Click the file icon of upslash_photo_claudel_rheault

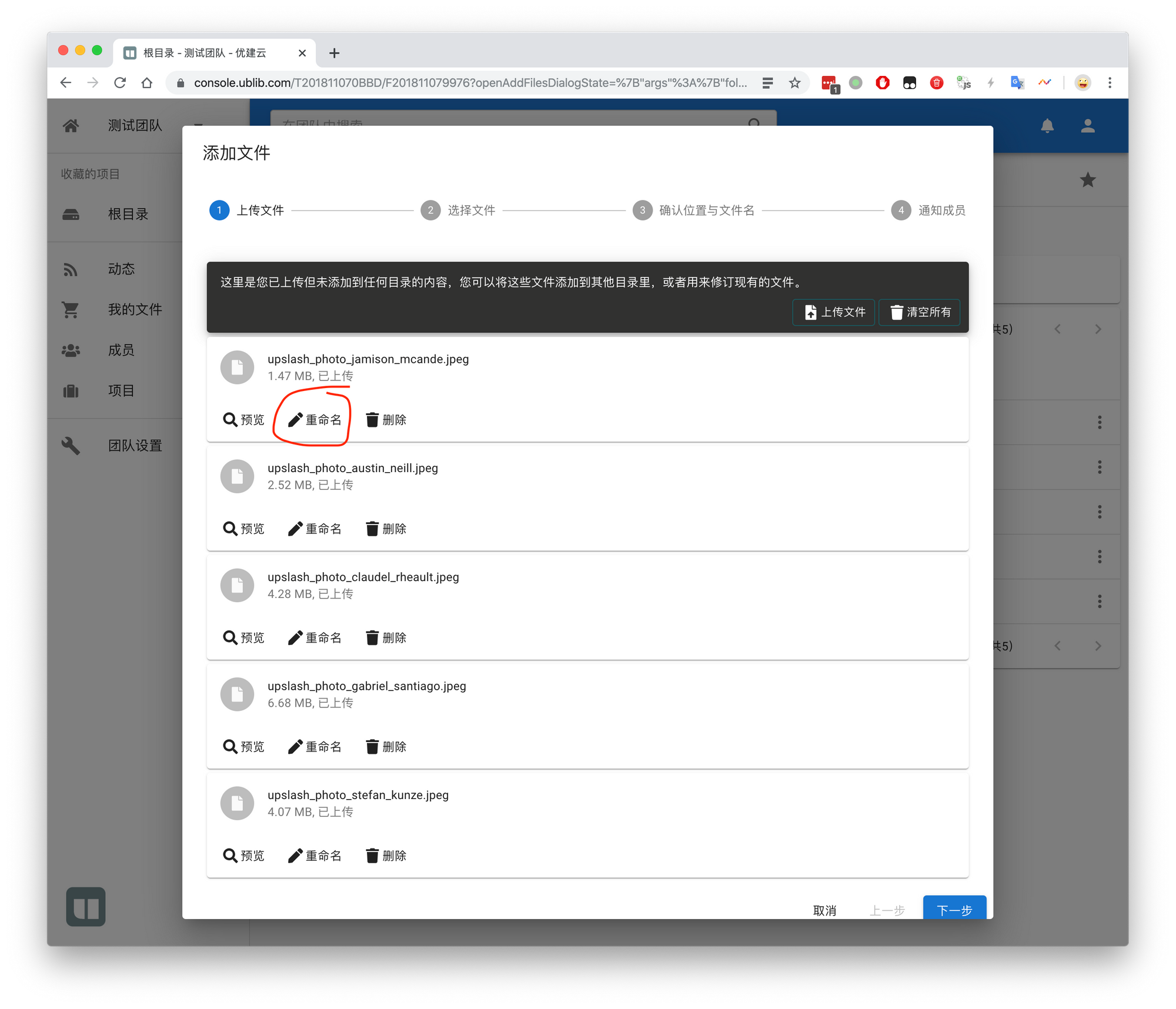[x=237, y=585]
